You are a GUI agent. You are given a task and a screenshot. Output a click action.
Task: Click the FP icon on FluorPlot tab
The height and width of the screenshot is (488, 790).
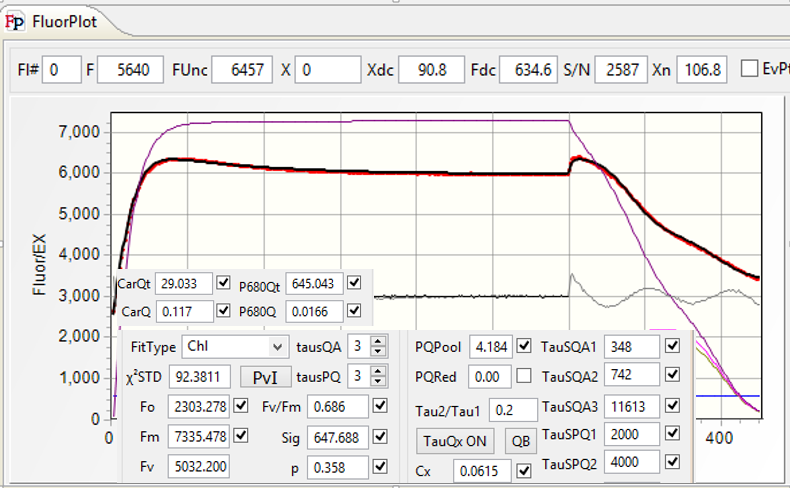click(x=17, y=20)
